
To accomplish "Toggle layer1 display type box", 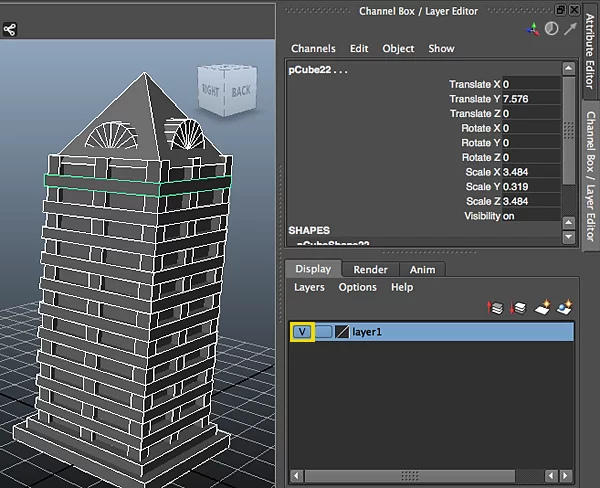I will pos(323,332).
